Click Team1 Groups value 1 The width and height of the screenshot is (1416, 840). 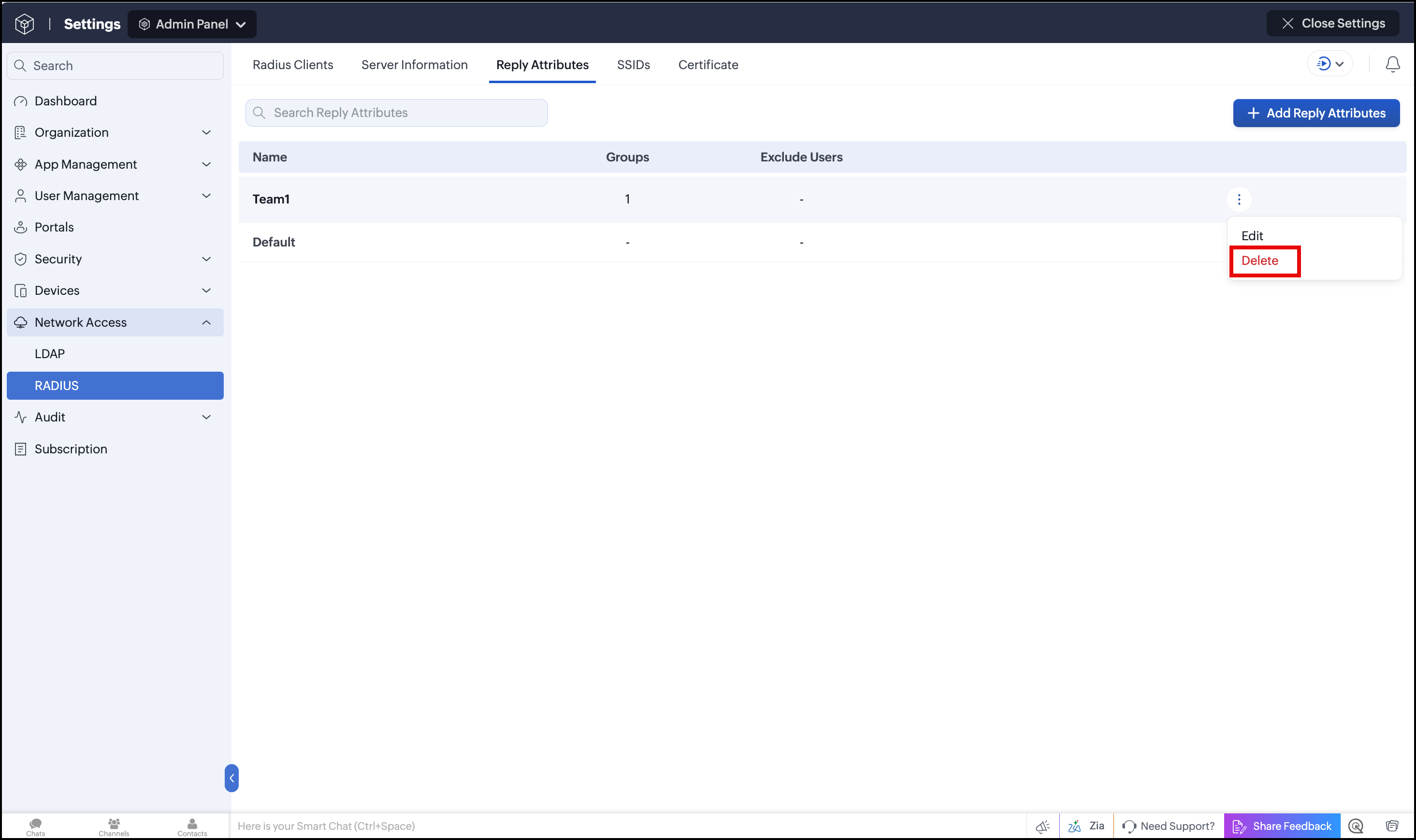point(627,199)
